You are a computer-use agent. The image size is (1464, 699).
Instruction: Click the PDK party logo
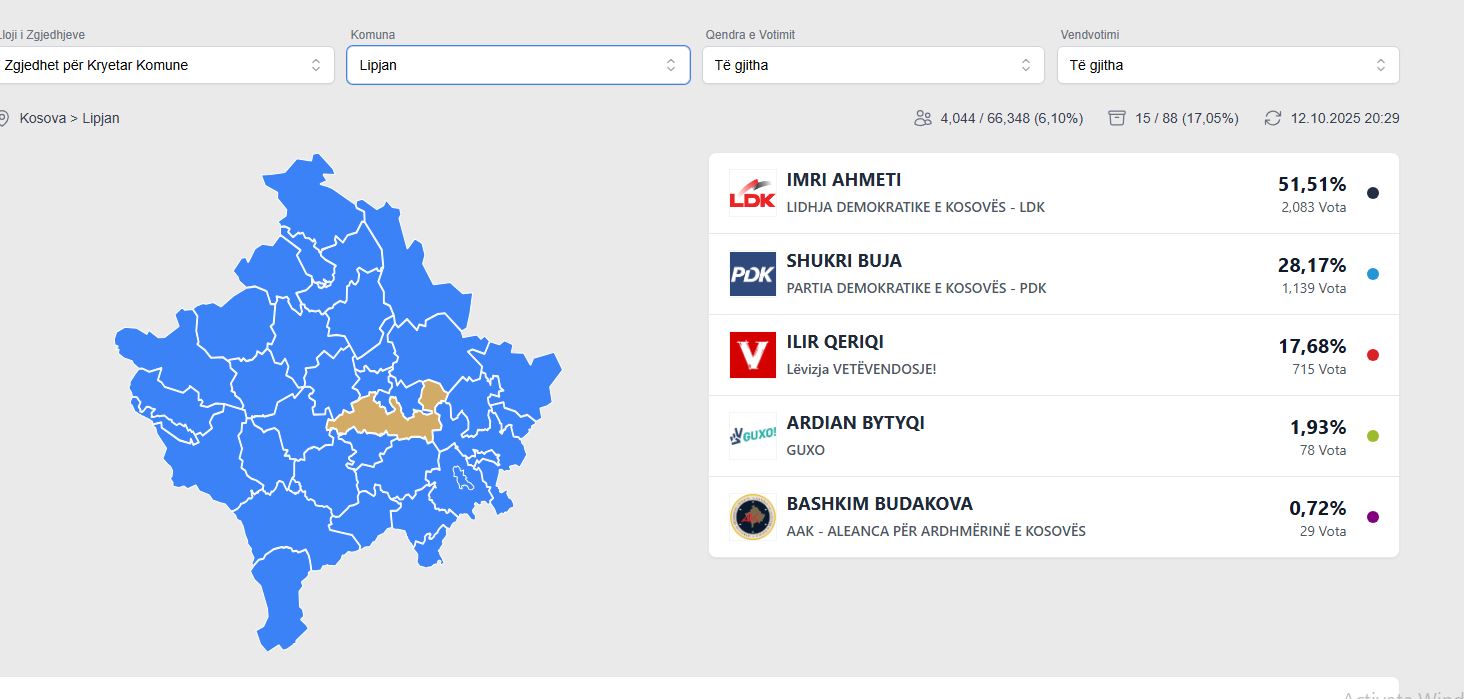tap(752, 274)
